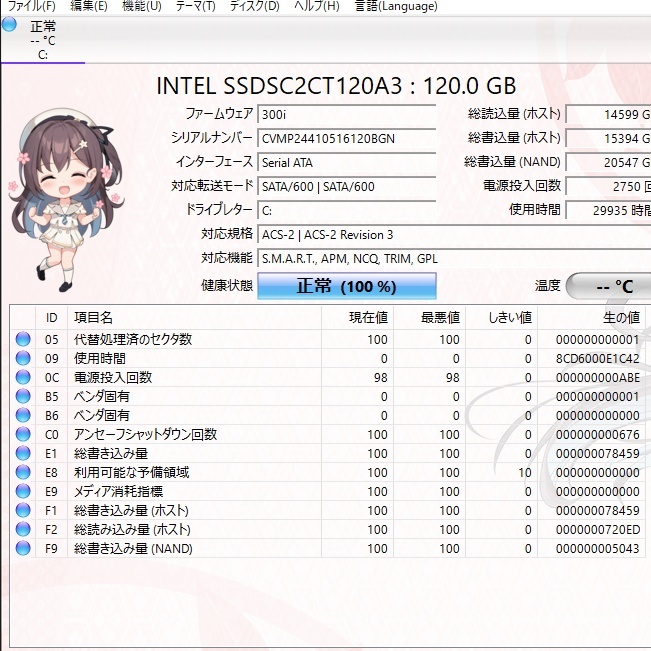Click the interface field Serial ATA
651x651 pixels.
tap(347, 162)
